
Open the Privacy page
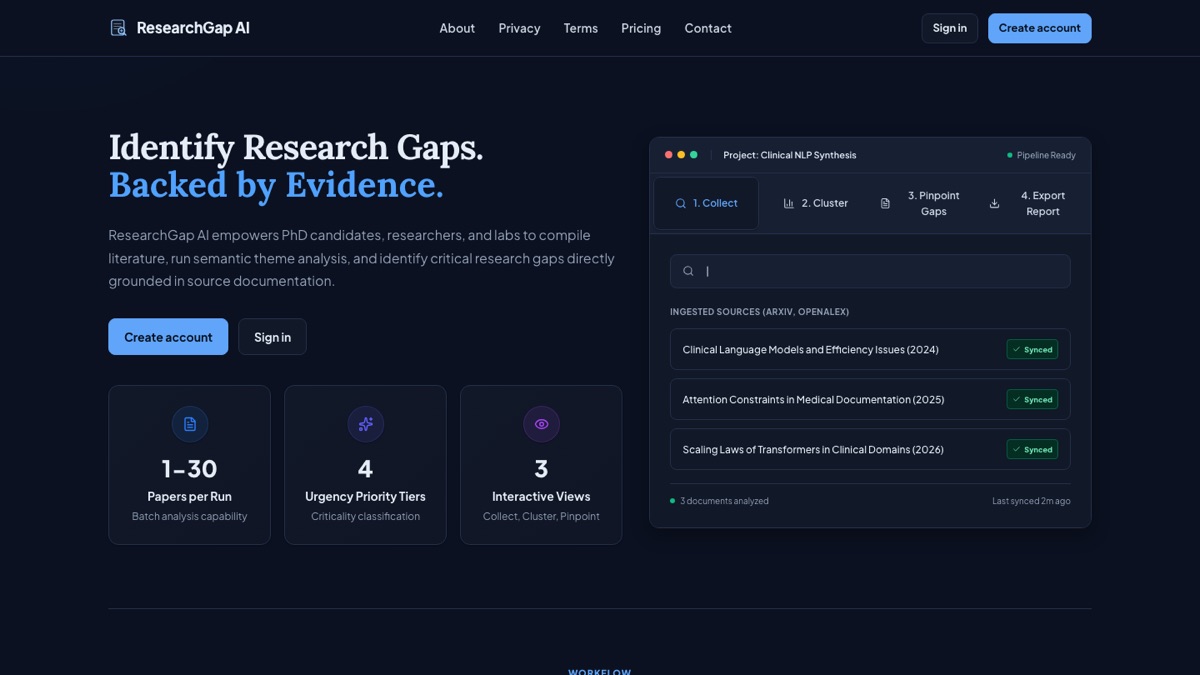(519, 28)
